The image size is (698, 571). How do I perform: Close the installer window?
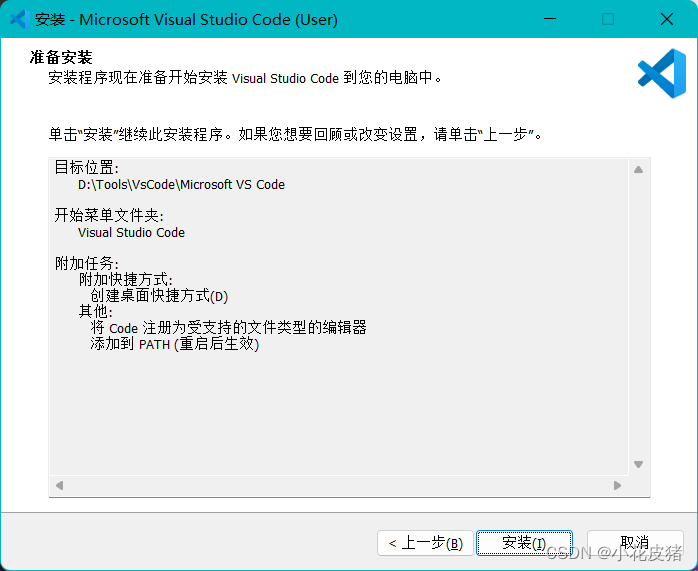point(666,19)
